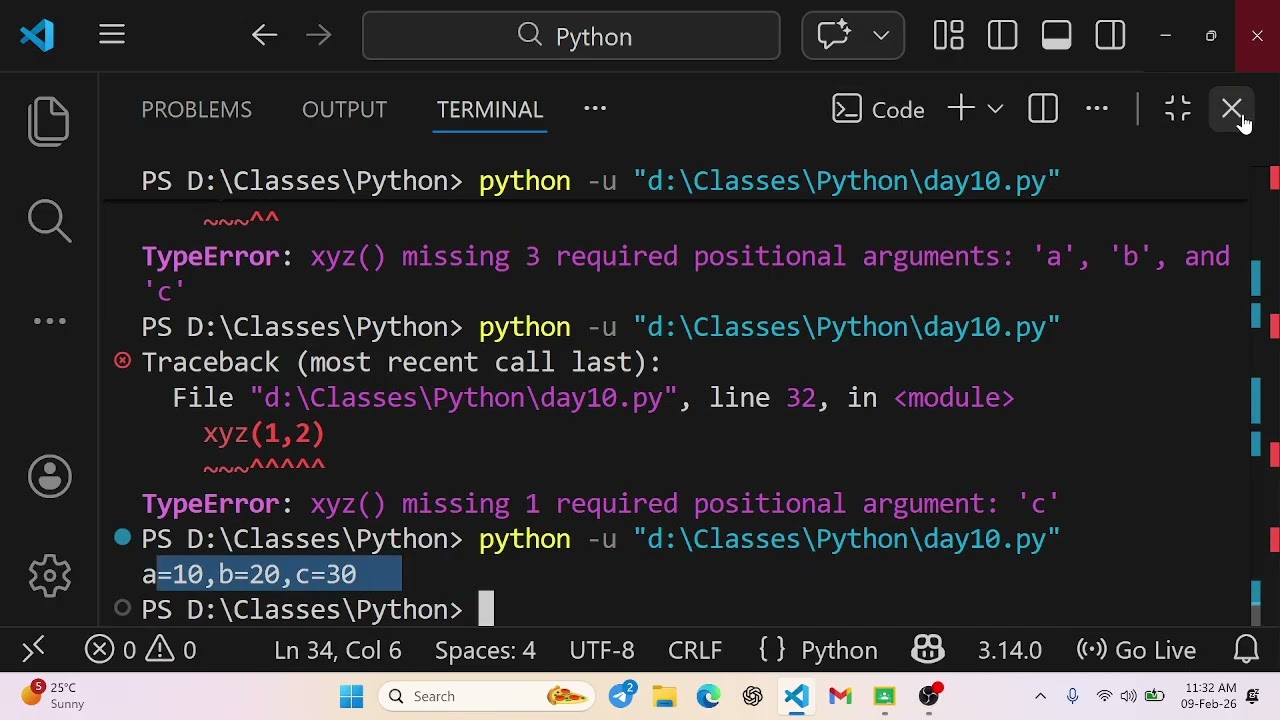The height and width of the screenshot is (720, 1280).
Task: Change indentation via Spaces: 4
Action: point(485,650)
